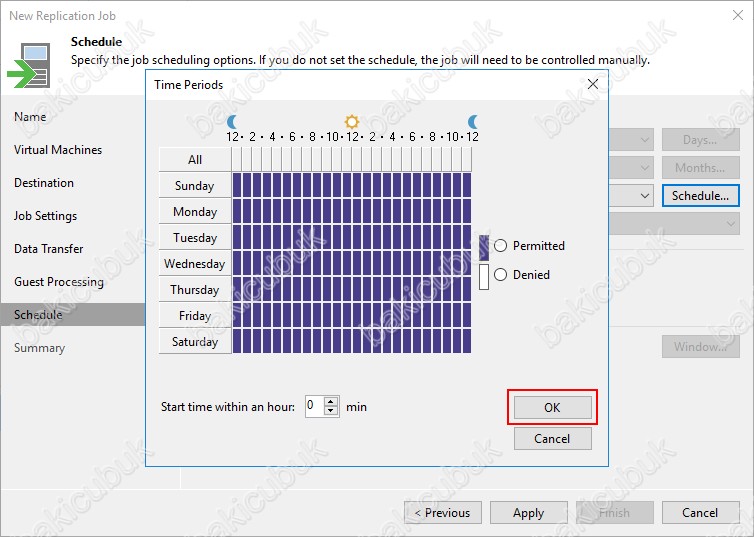The height and width of the screenshot is (537, 754).
Task: Select the Saturday row header
Action: [195, 341]
